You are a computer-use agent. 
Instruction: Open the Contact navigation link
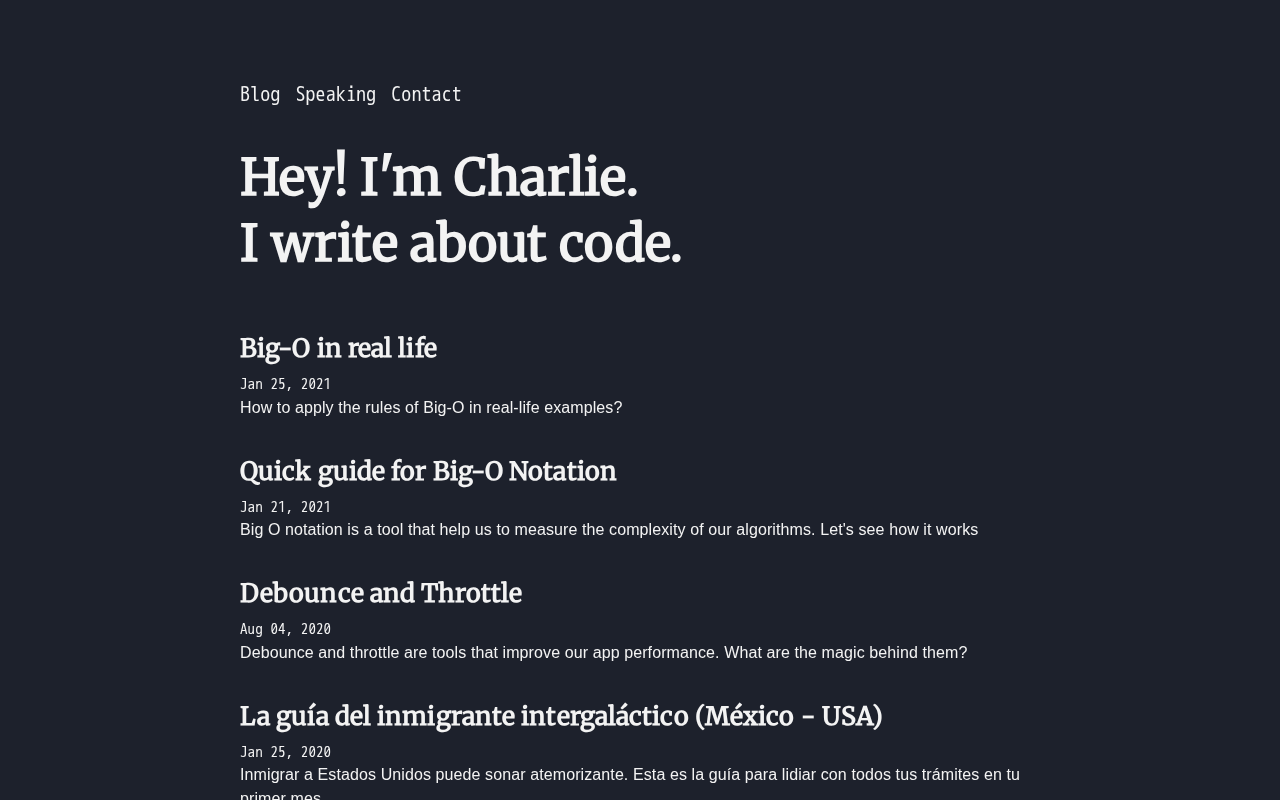pyautogui.click(x=426, y=94)
